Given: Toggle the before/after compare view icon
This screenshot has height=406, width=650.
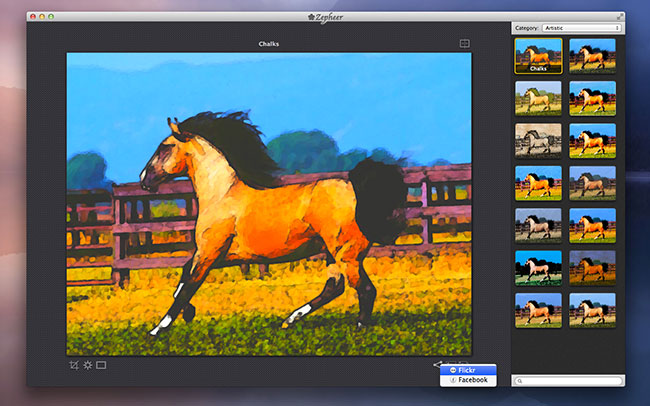Looking at the screenshot, I should coord(464,43).
